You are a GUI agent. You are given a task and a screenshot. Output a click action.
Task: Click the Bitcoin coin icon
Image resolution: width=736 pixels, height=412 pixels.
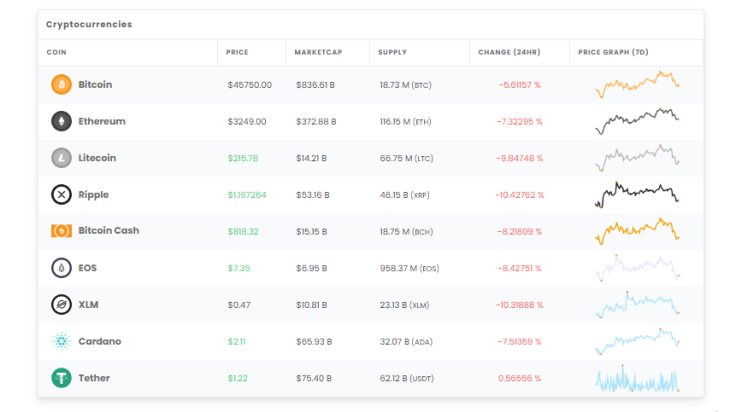pyautogui.click(x=61, y=84)
